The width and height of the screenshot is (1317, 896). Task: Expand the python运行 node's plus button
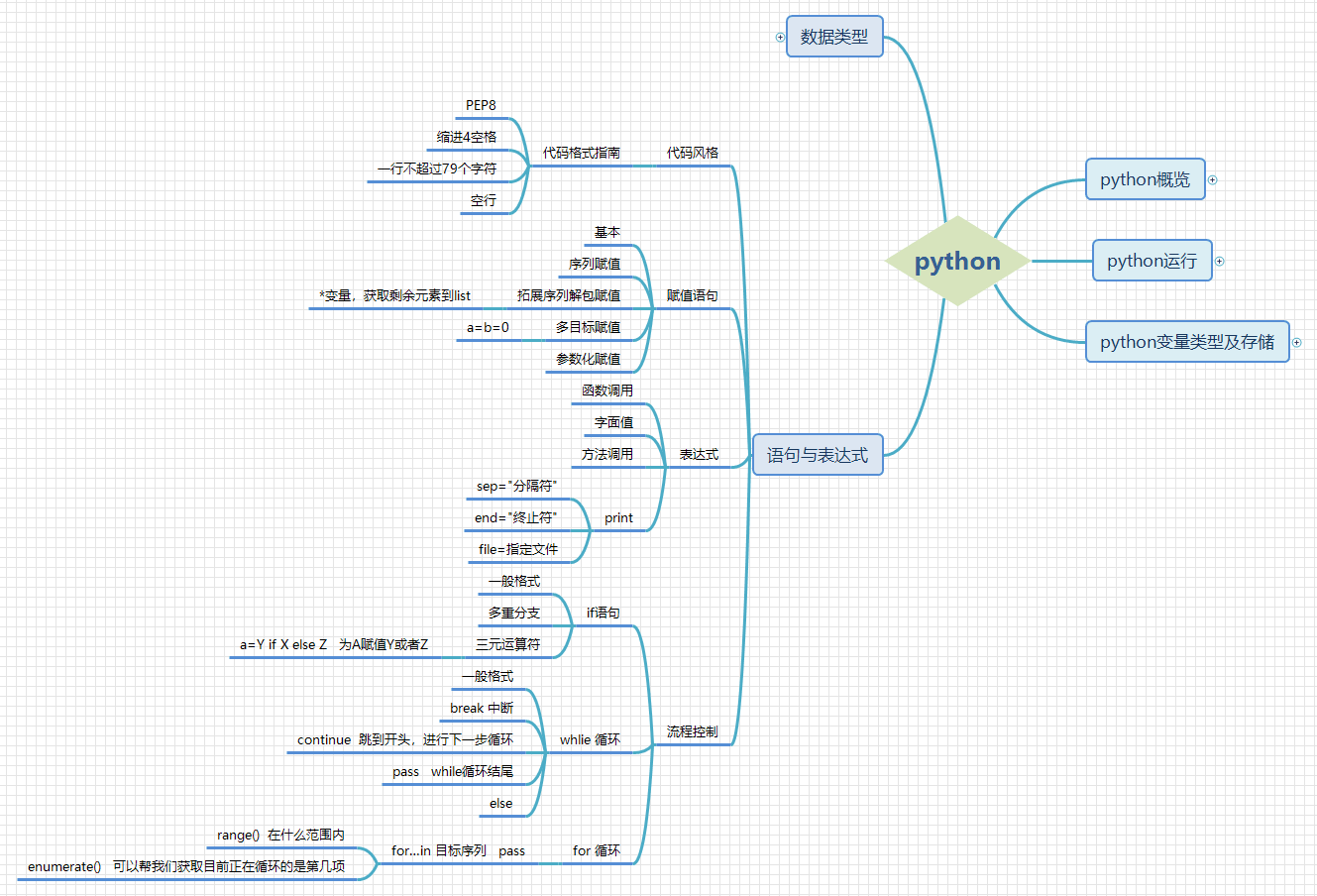point(1219,261)
